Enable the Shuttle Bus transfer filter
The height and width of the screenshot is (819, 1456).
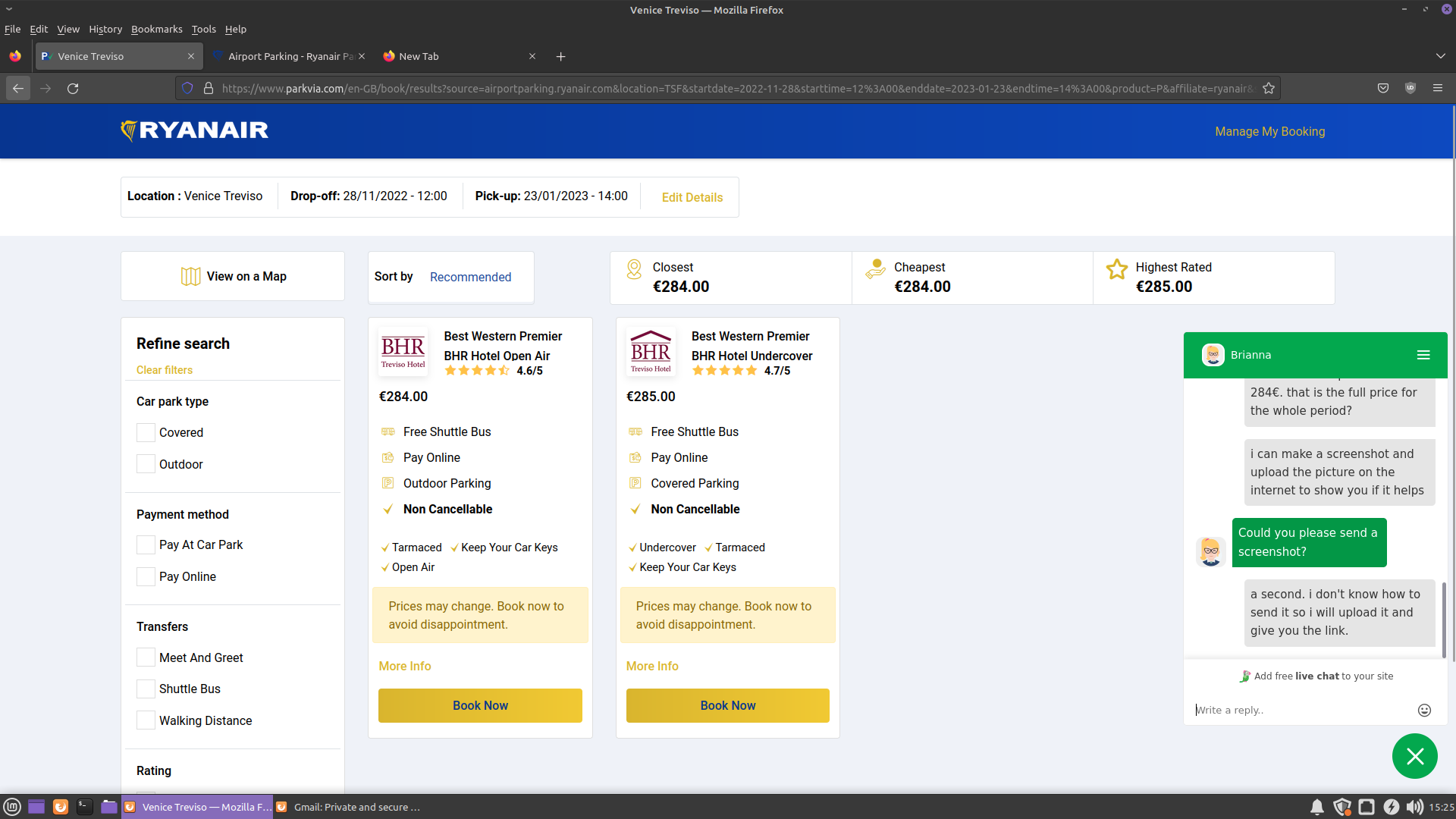click(146, 689)
